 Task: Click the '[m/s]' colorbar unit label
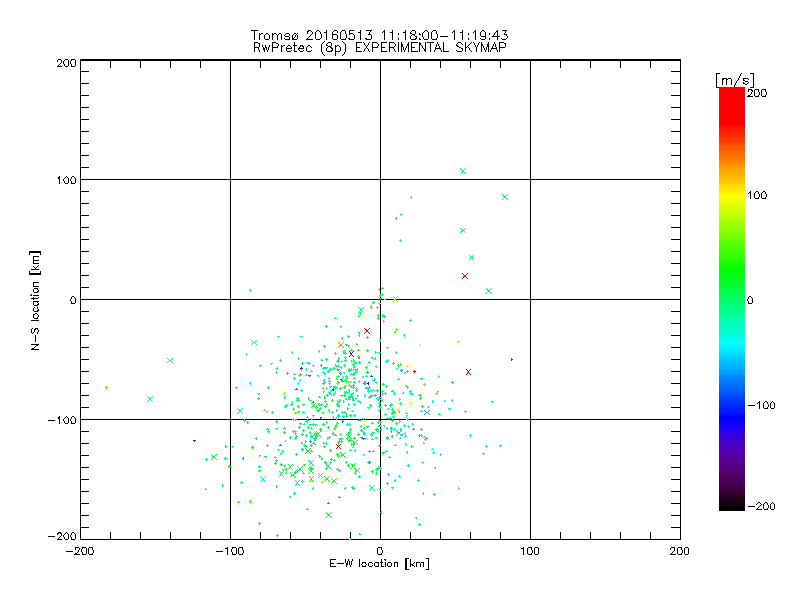(x=734, y=80)
